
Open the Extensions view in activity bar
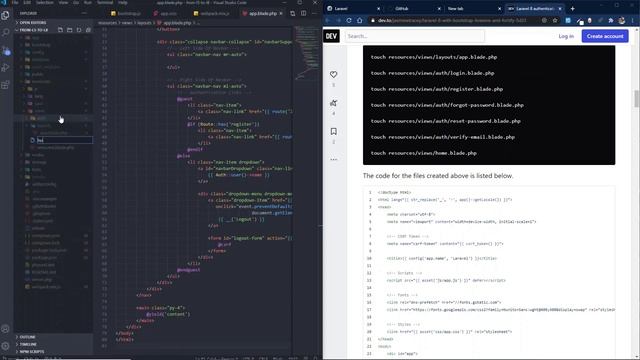click(x=5, y=85)
